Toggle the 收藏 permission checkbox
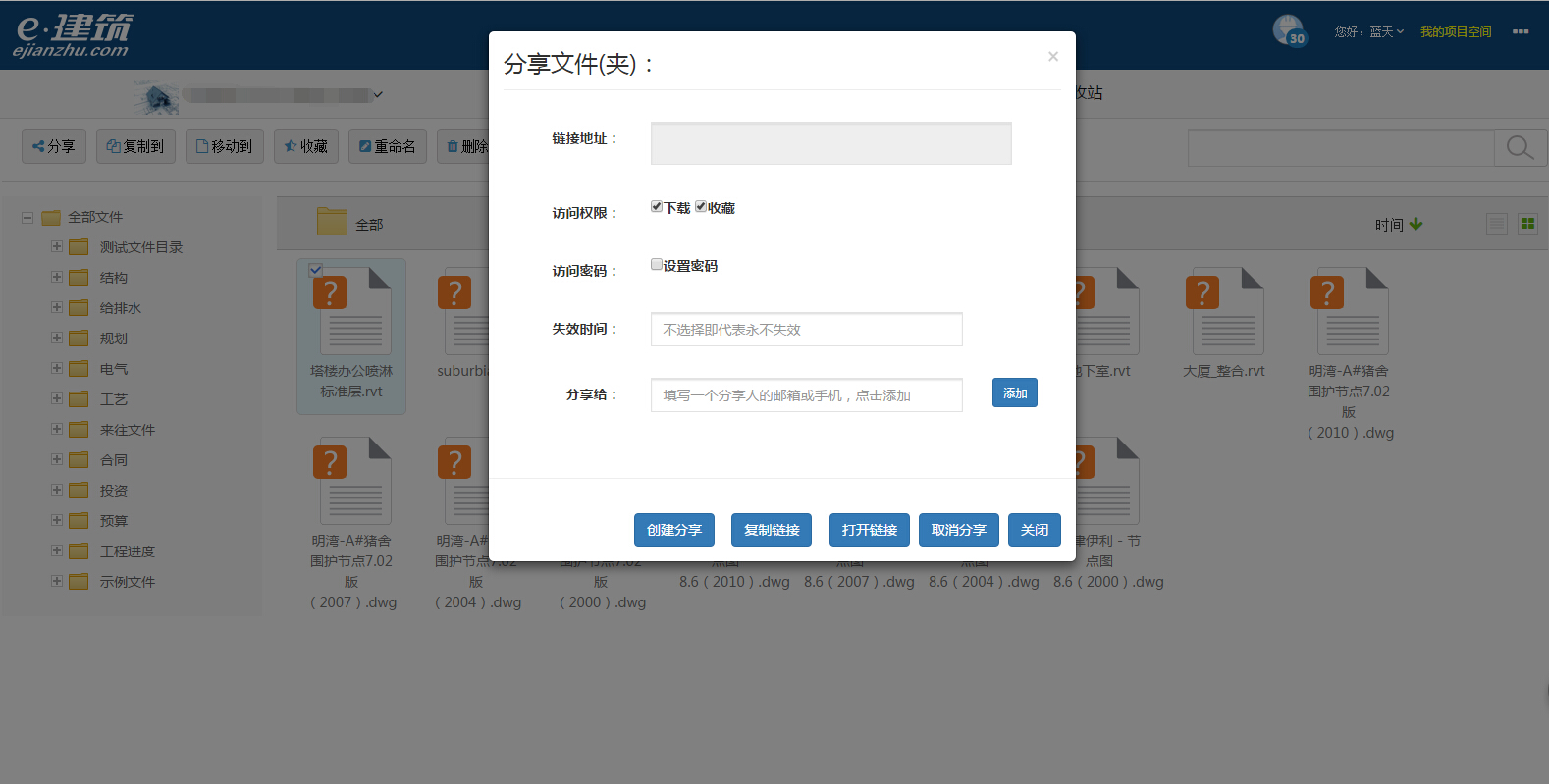 [x=701, y=206]
